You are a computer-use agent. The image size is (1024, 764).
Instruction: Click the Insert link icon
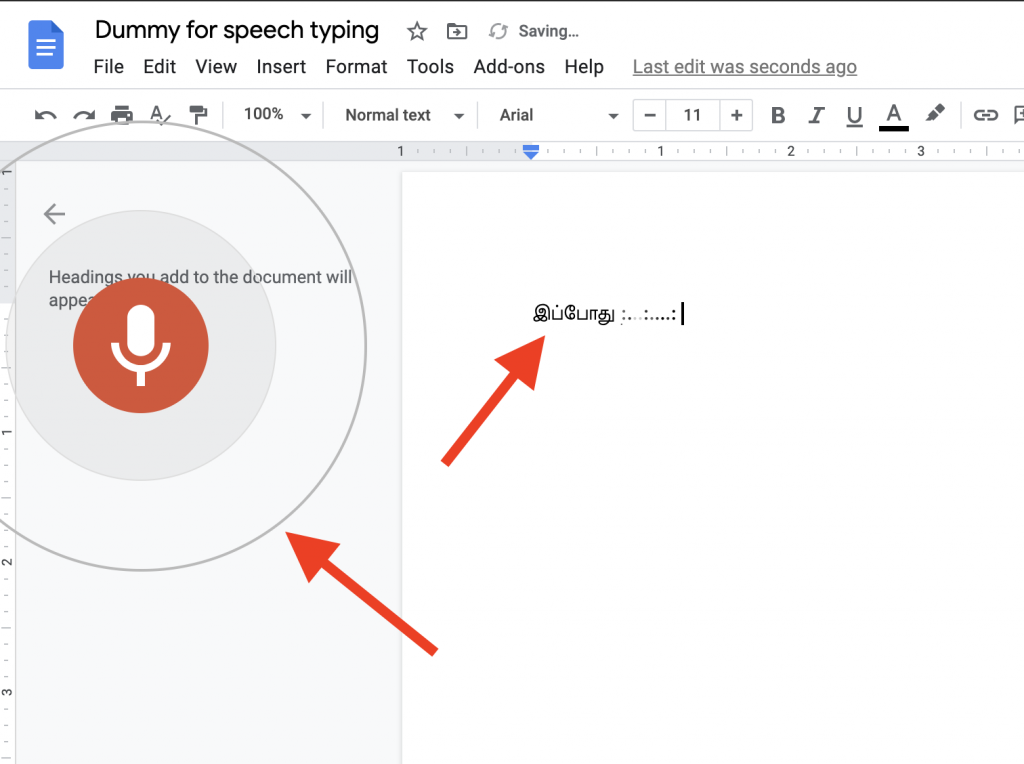[985, 116]
